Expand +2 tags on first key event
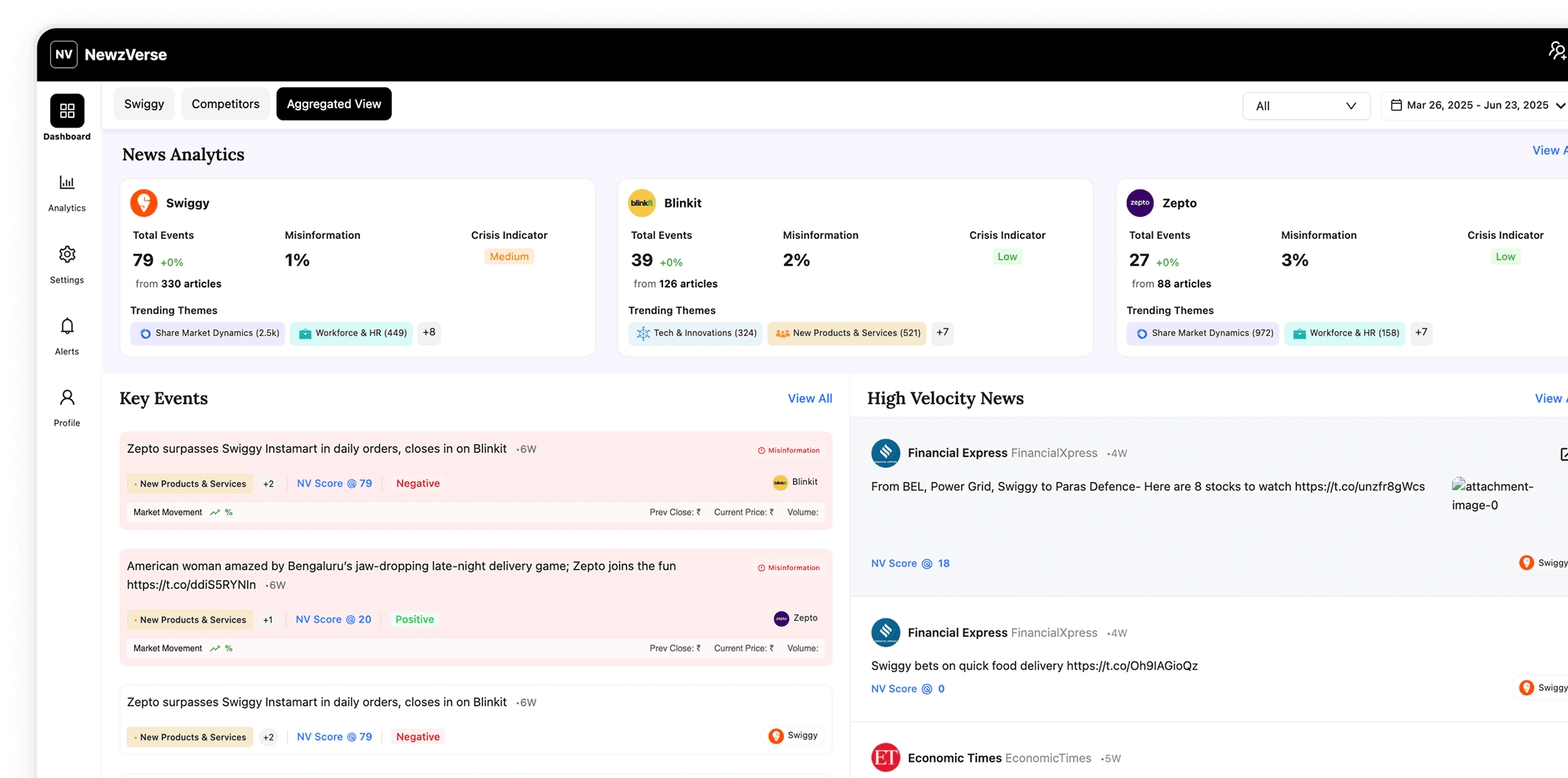The height and width of the screenshot is (778, 1568). [x=268, y=484]
